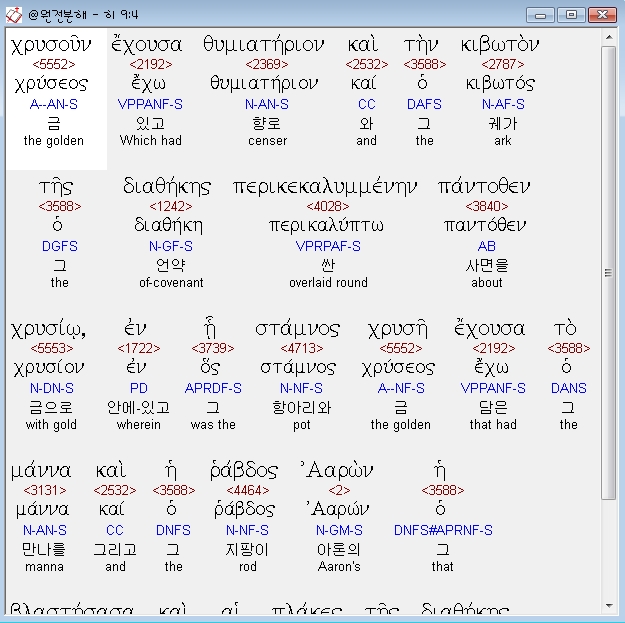This screenshot has width=625, height=623.
Task: Click Strong's number <2369>
Action: pos(267,64)
